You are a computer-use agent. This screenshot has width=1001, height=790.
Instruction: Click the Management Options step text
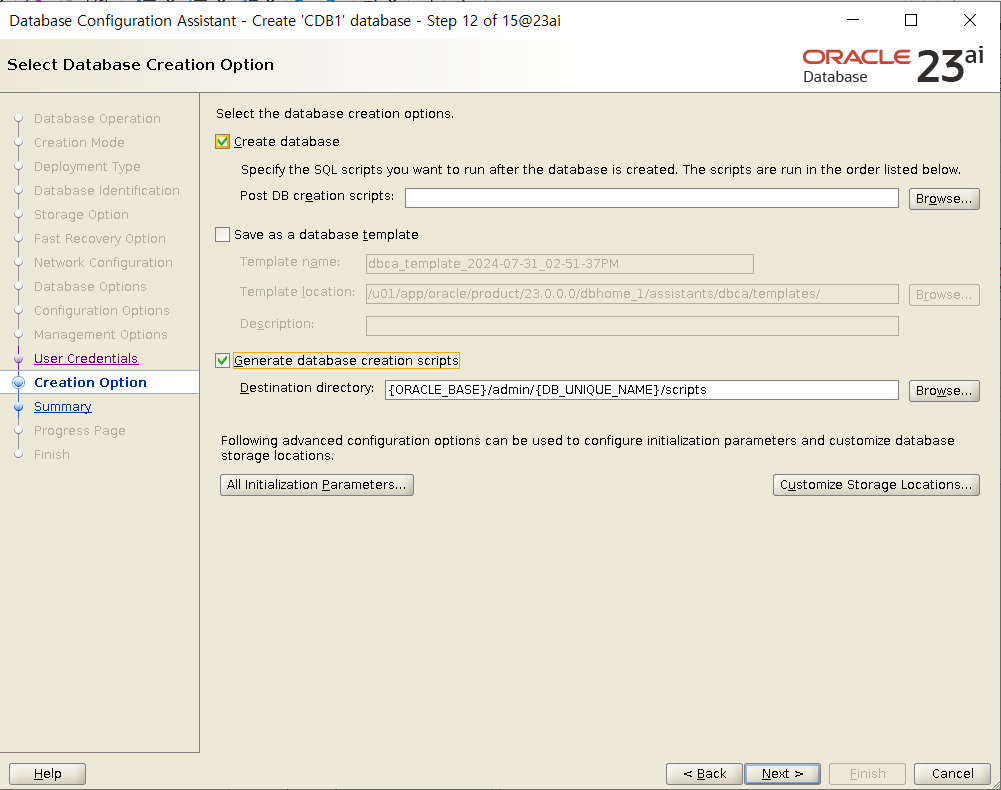[100, 334]
